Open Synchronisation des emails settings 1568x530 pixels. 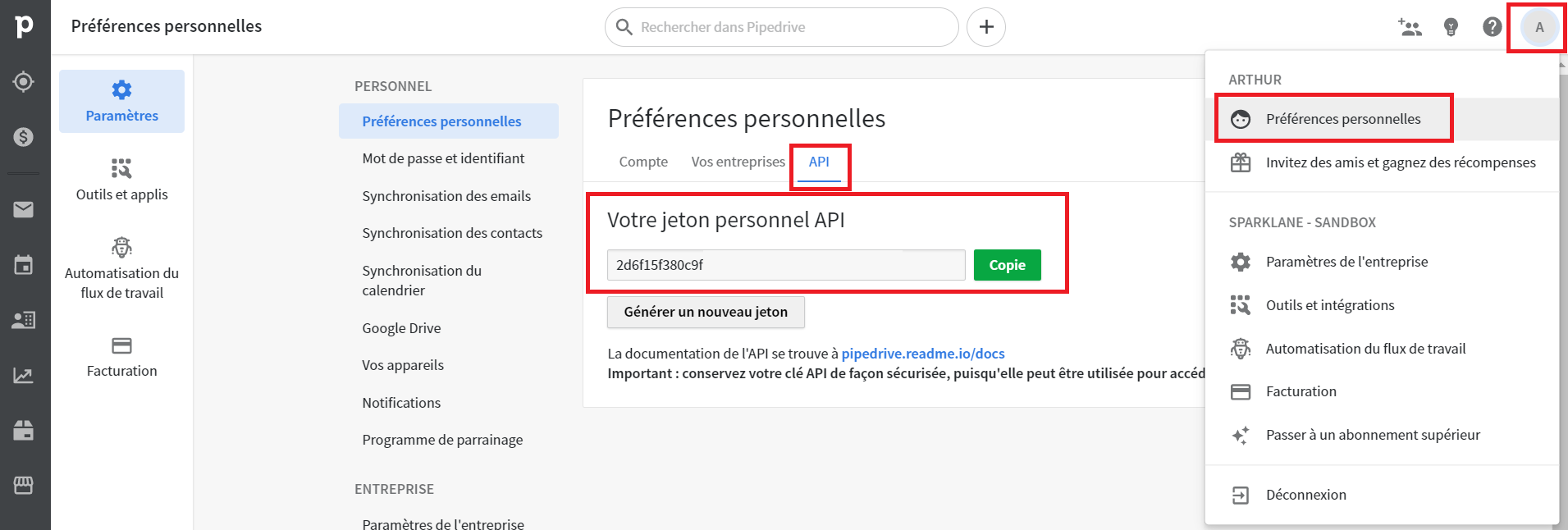point(446,196)
